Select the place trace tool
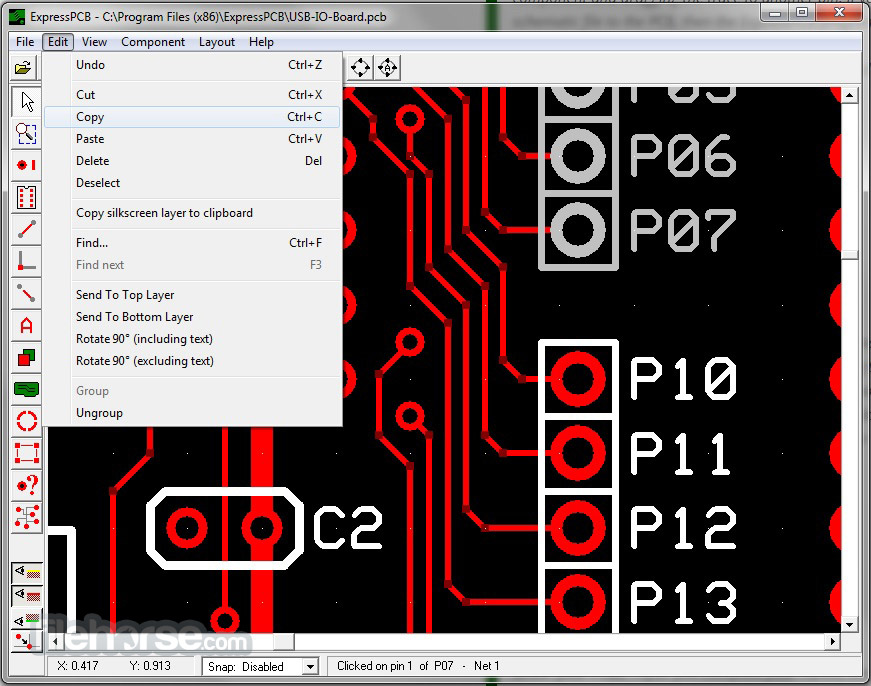The width and height of the screenshot is (871, 686). (x=25, y=229)
